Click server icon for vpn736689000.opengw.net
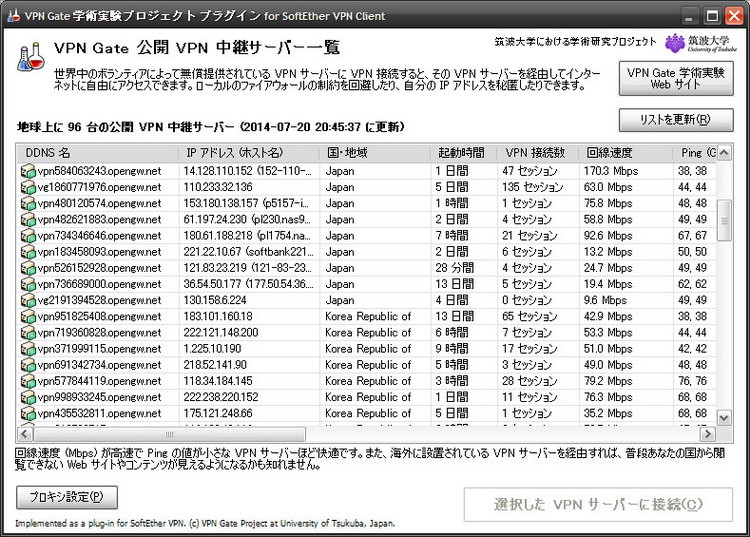This screenshot has height=537, width=750. pos(28,285)
